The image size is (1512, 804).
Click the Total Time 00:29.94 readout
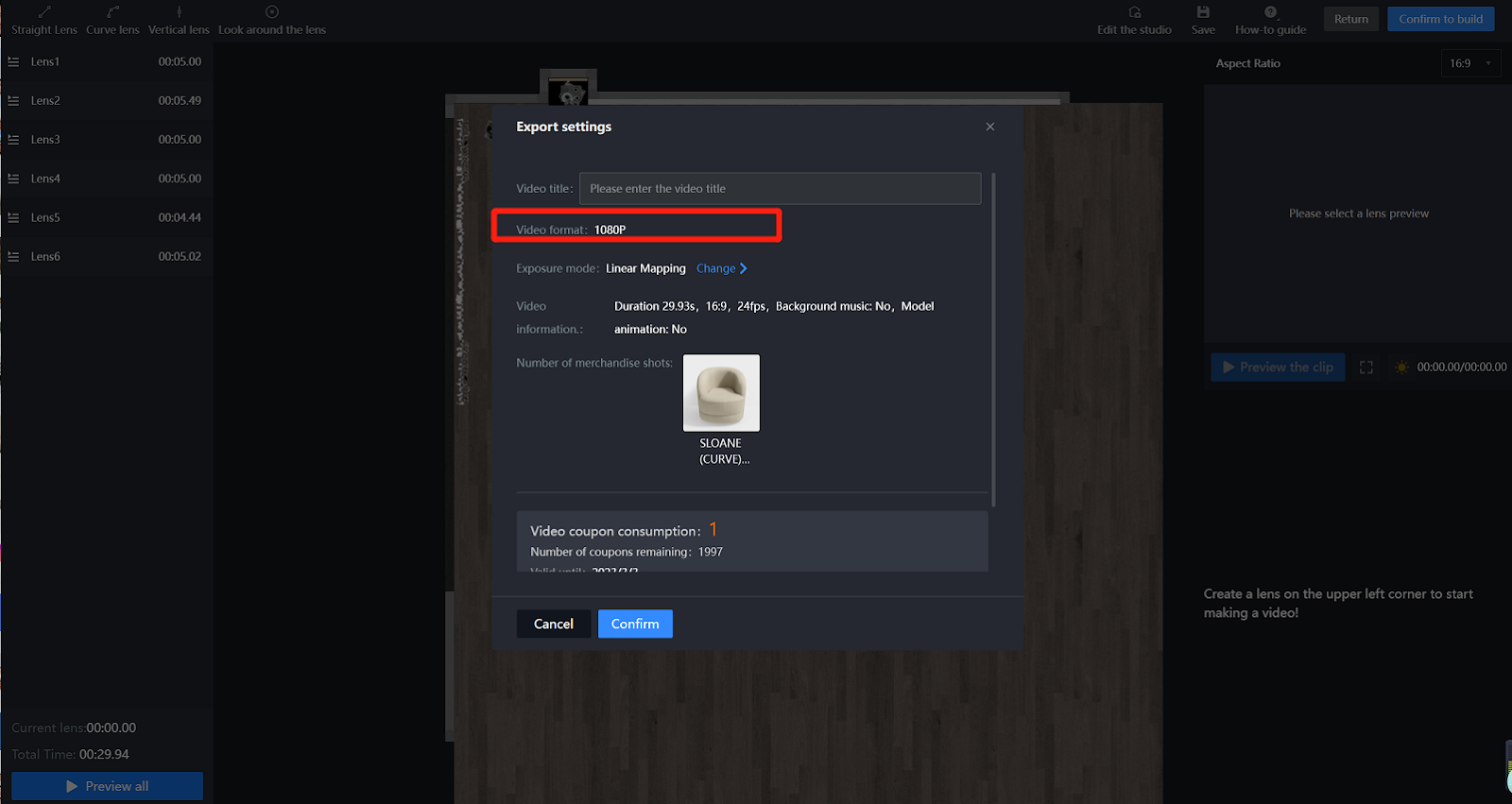70,754
